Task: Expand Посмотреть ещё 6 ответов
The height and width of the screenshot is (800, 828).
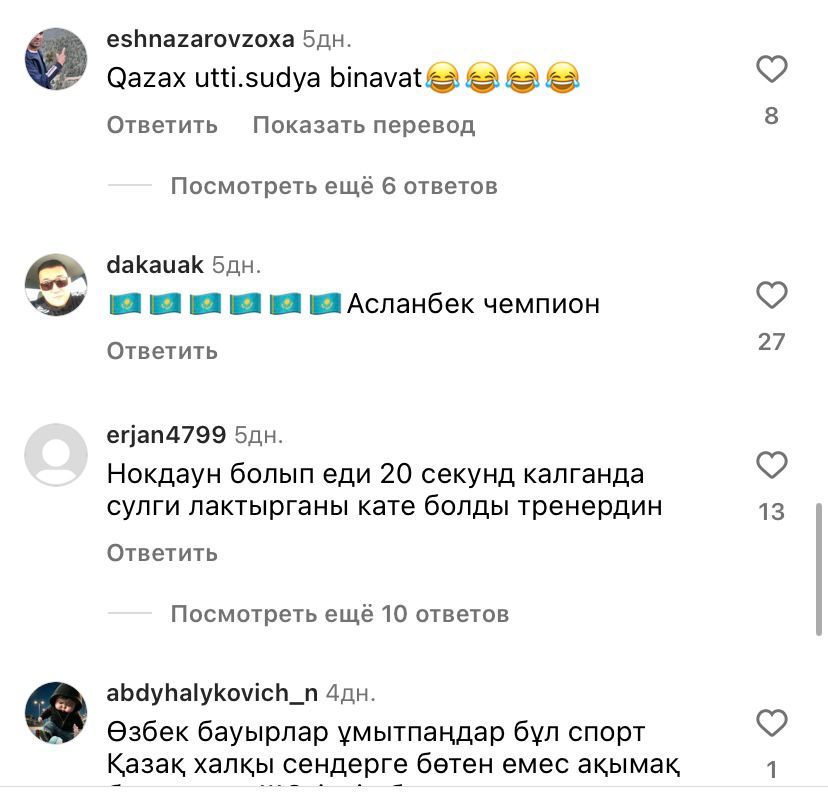Action: point(334,186)
